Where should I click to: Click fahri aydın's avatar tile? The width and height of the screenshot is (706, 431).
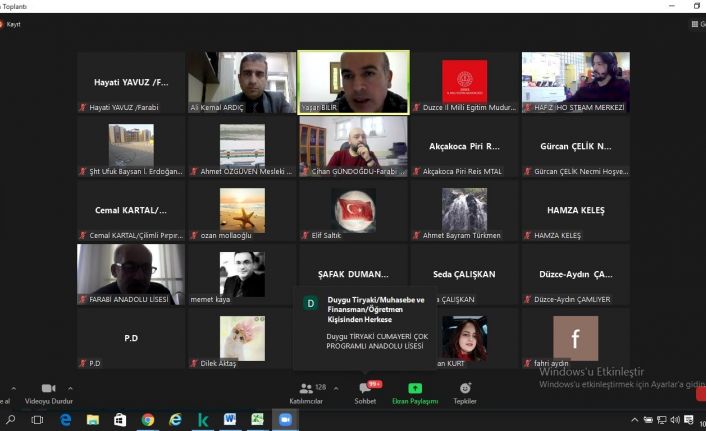pyautogui.click(x=575, y=338)
